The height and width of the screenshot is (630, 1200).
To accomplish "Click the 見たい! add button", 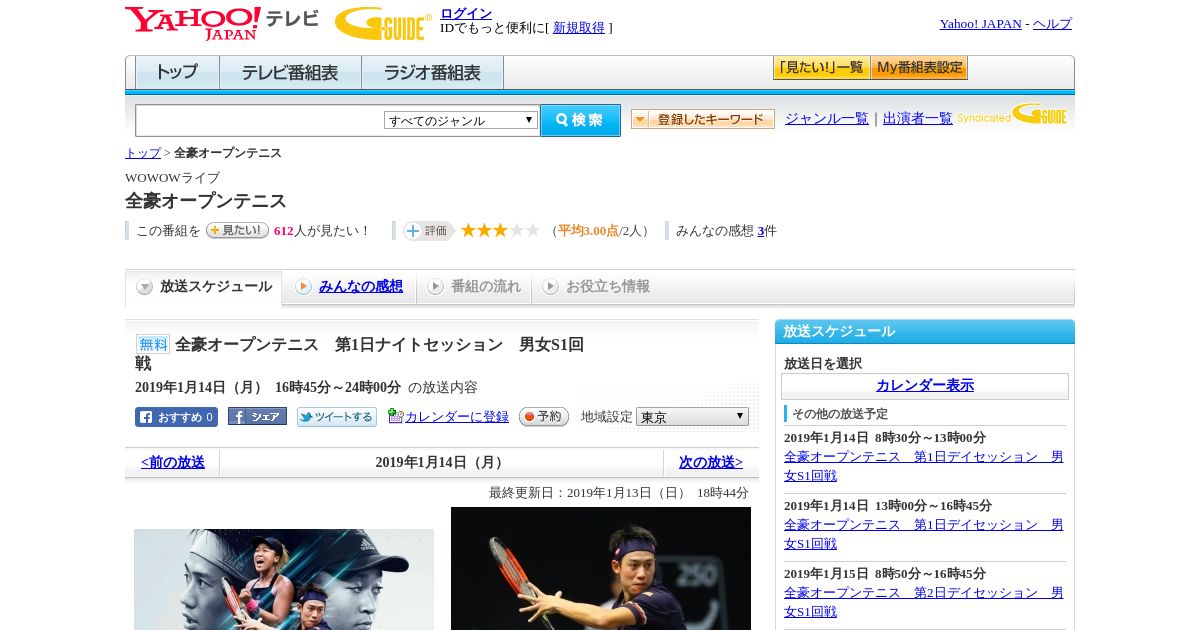I will 237,230.
